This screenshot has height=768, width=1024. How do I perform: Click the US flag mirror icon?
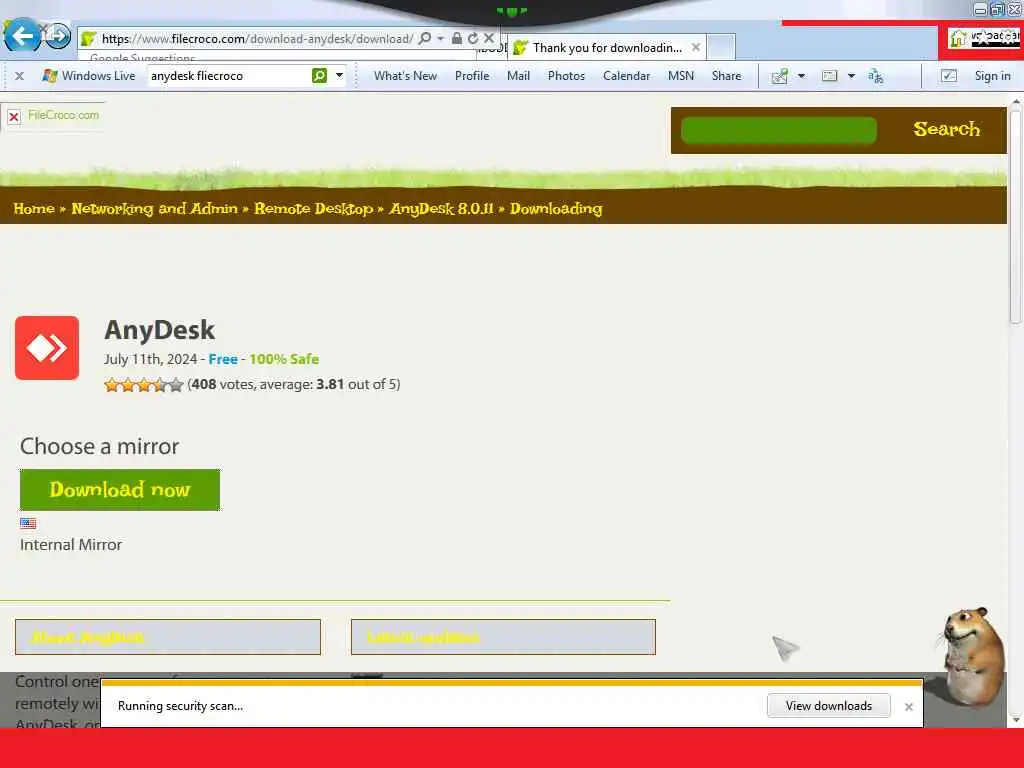tap(28, 523)
